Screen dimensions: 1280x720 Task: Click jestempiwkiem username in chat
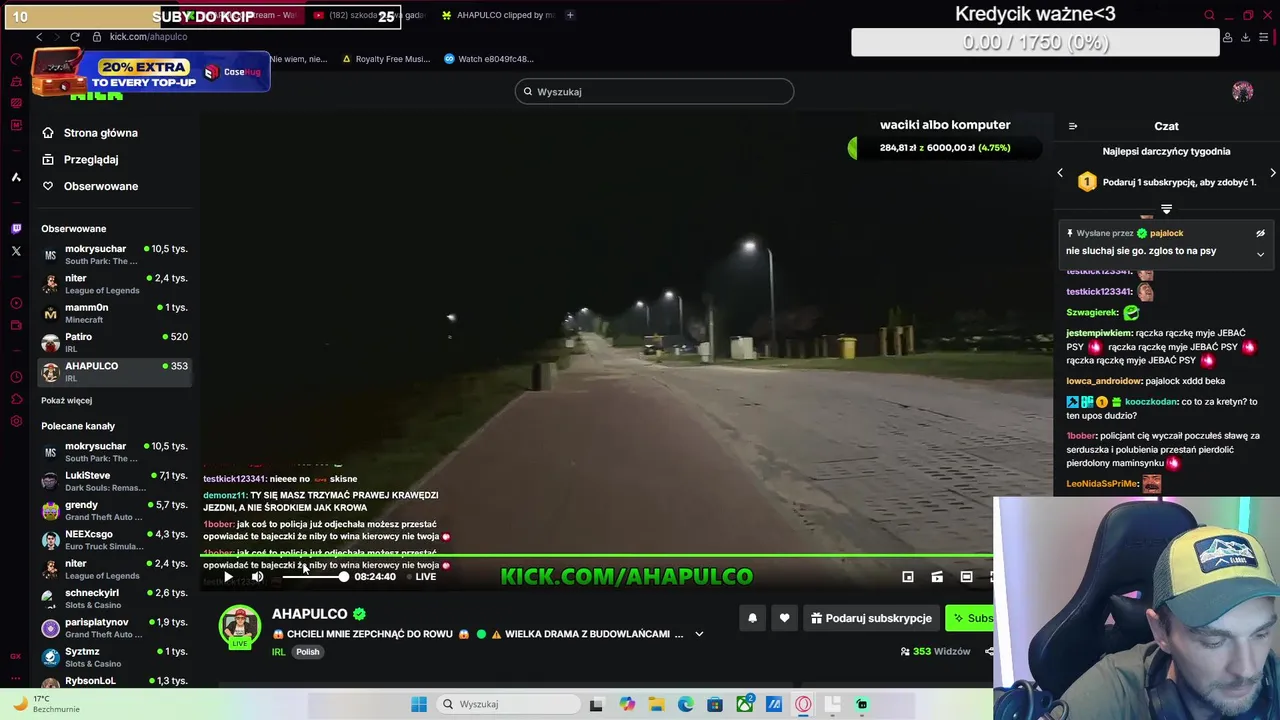click(1099, 333)
